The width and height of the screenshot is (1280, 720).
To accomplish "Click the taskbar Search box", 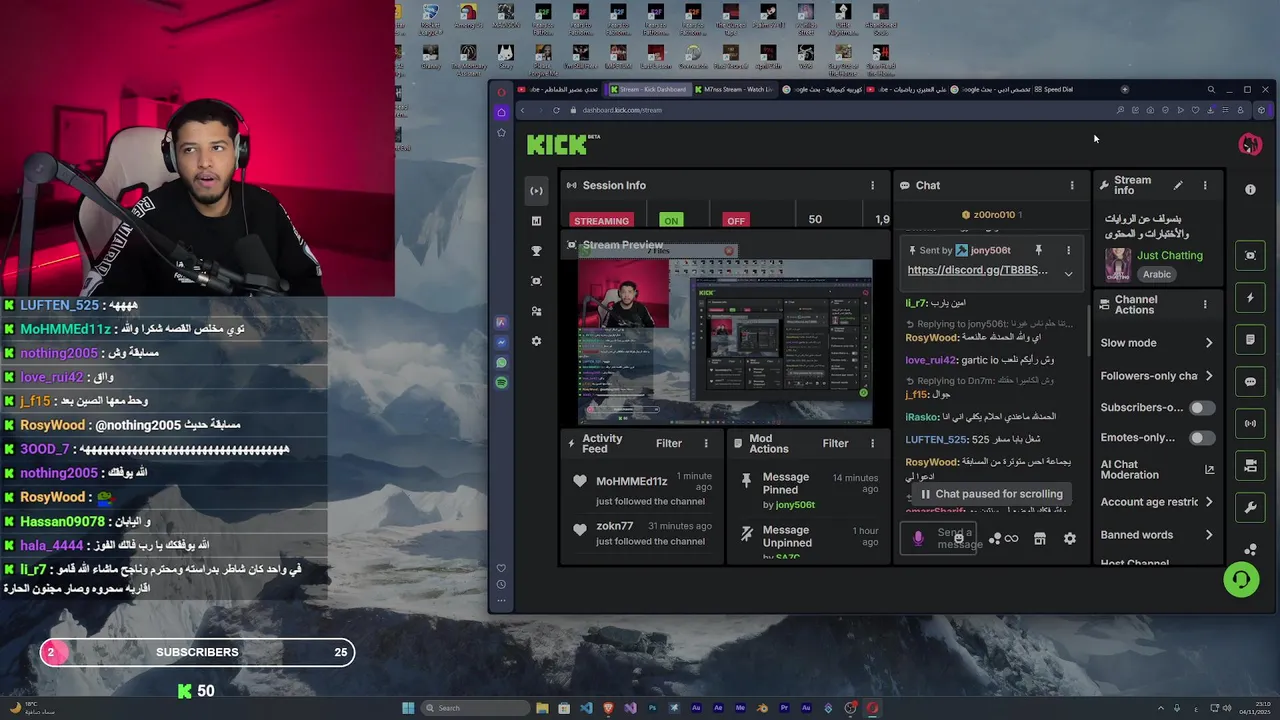I will 475,708.
